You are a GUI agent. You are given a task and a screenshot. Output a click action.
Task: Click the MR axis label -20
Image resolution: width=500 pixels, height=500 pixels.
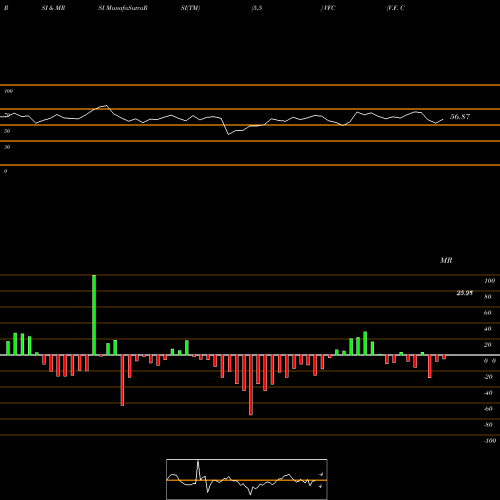(x=488, y=377)
